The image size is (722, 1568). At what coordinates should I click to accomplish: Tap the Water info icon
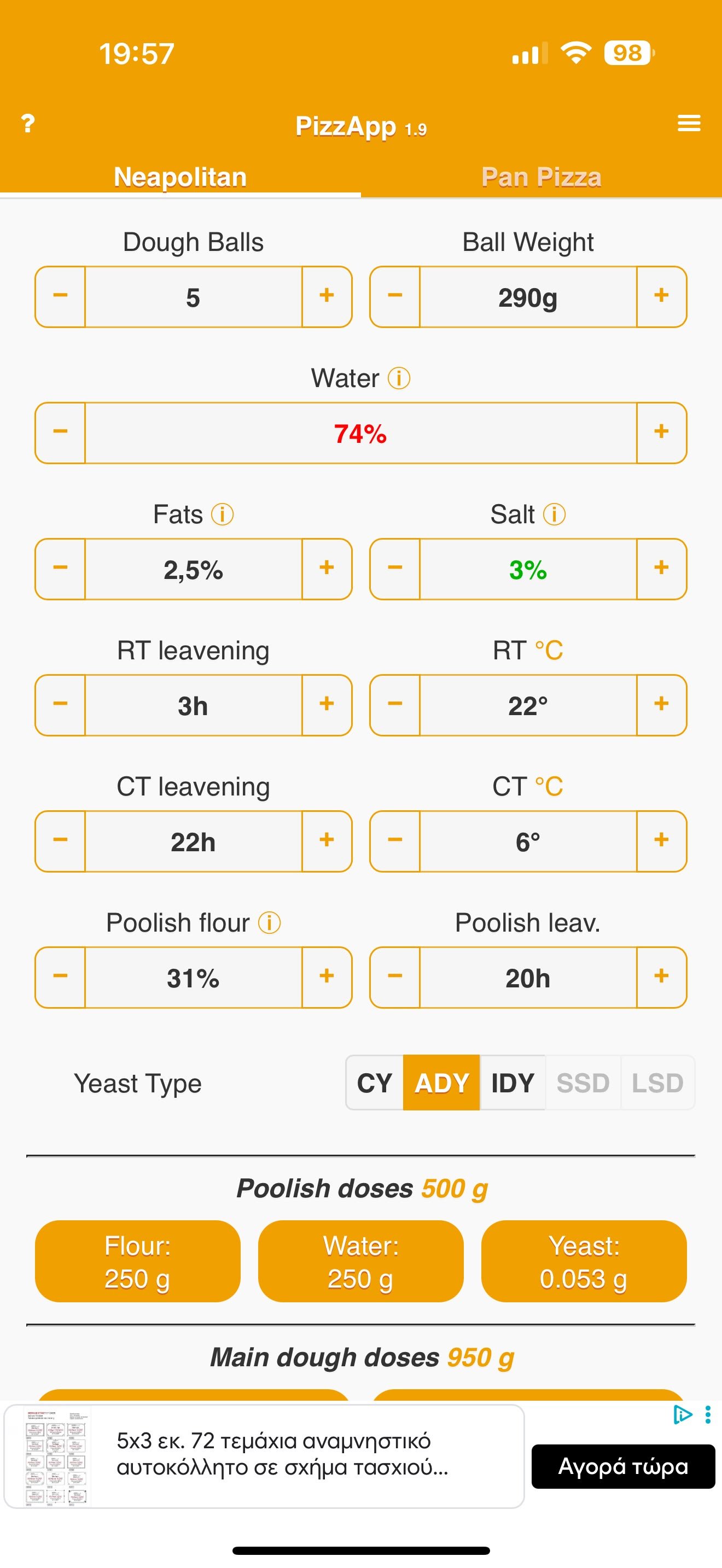pos(399,379)
